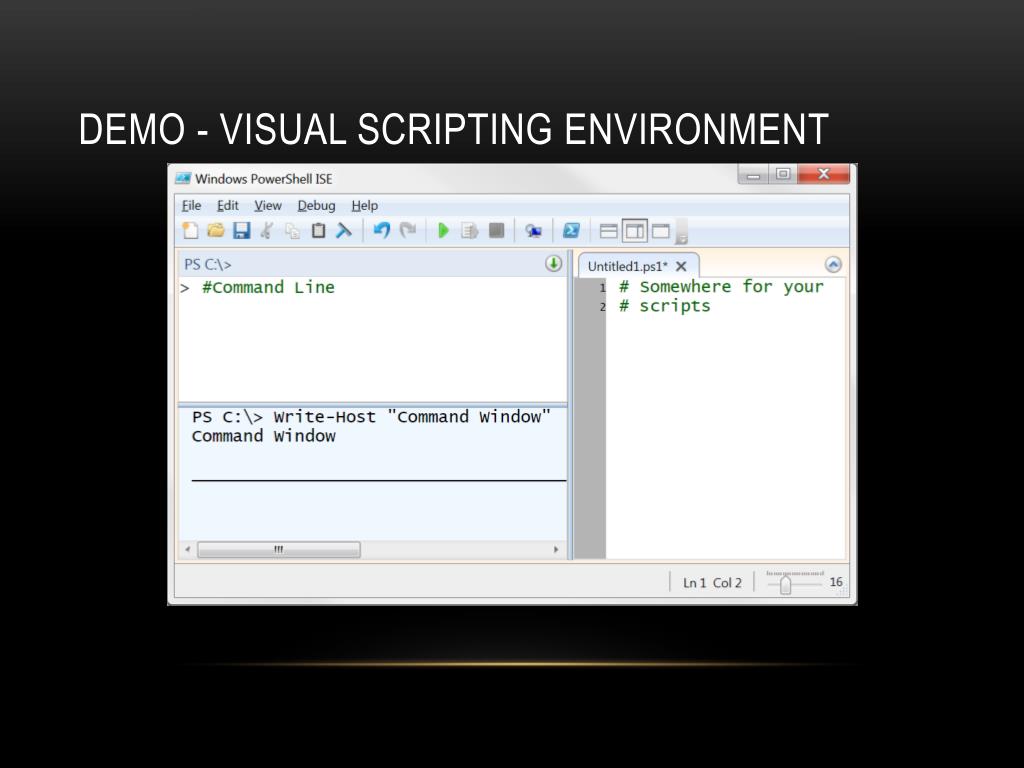Run the selection icon next to play
This screenshot has height=768, width=1024.
click(x=470, y=231)
